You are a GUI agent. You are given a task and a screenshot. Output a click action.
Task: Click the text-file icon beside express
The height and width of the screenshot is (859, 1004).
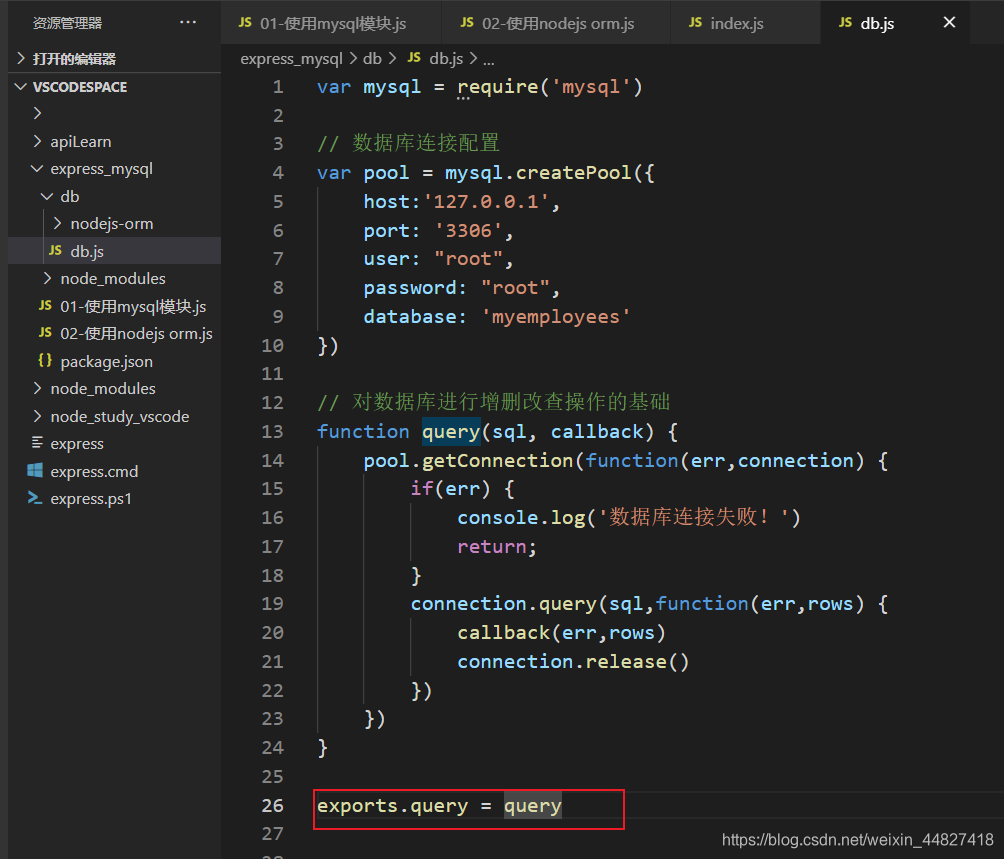[x=37, y=442]
